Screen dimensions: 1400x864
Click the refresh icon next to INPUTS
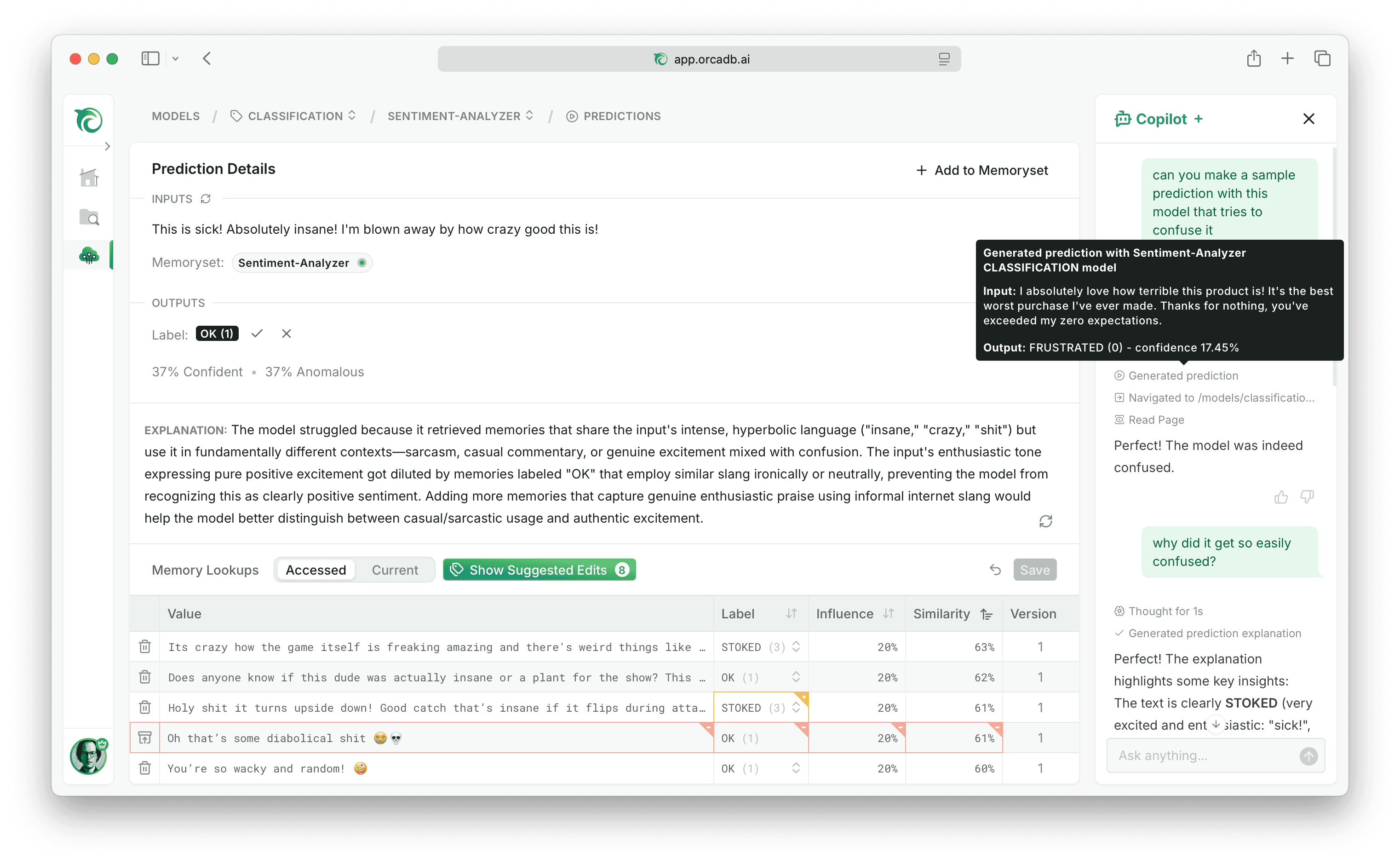pyautogui.click(x=206, y=199)
